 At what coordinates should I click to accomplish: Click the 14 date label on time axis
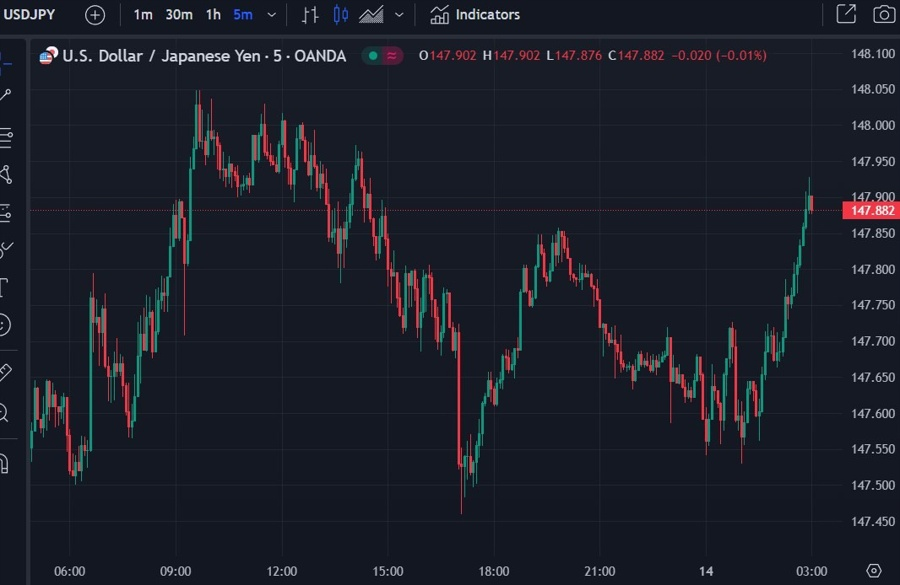coord(706,571)
